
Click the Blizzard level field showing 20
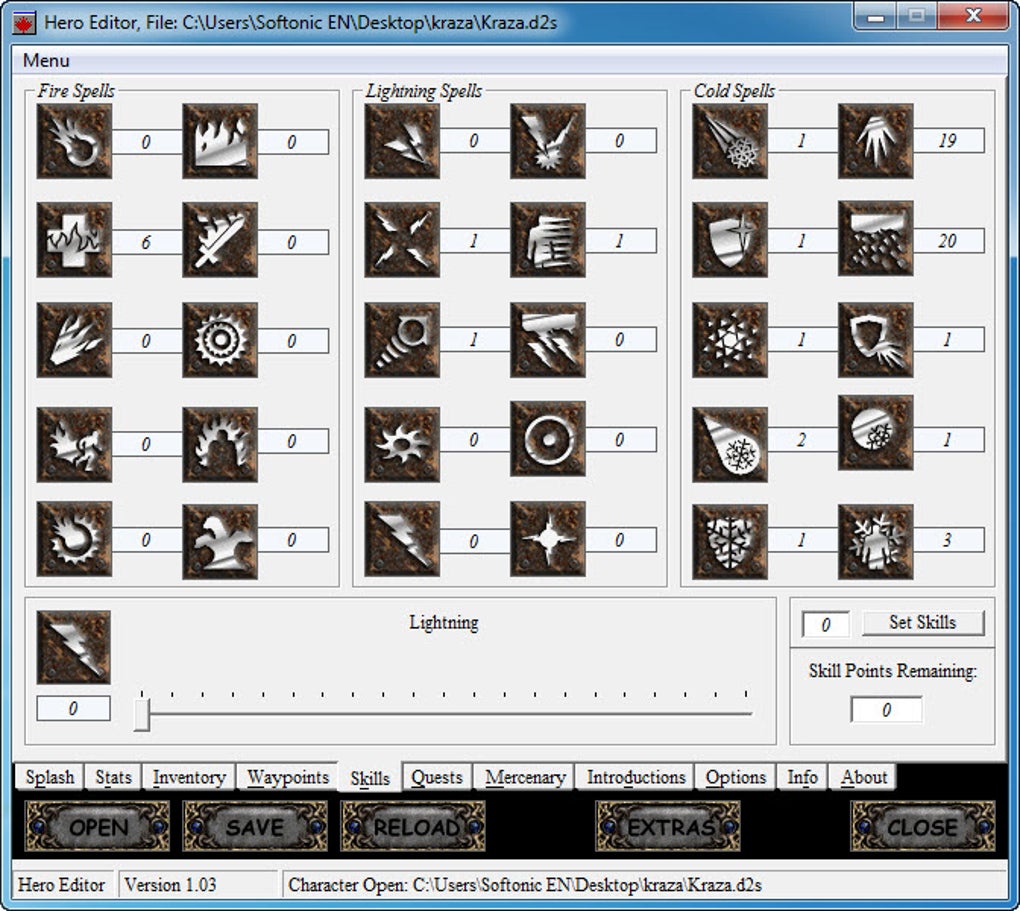pos(948,241)
